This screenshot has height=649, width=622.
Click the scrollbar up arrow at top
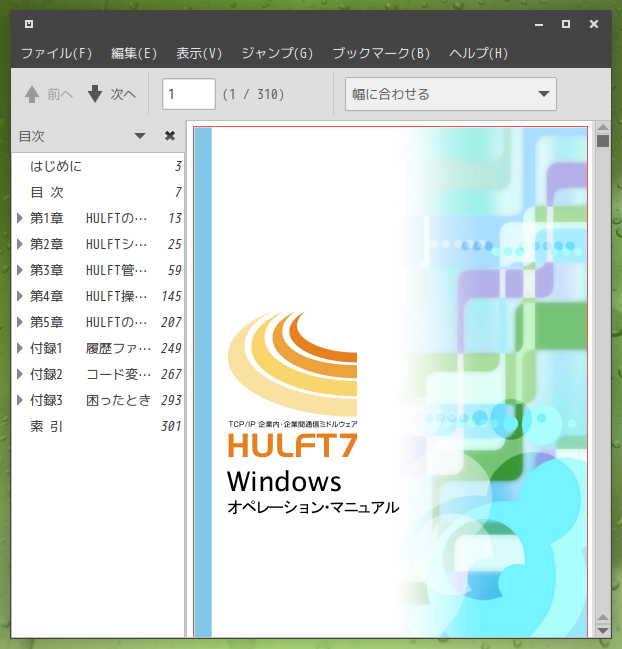point(603,127)
